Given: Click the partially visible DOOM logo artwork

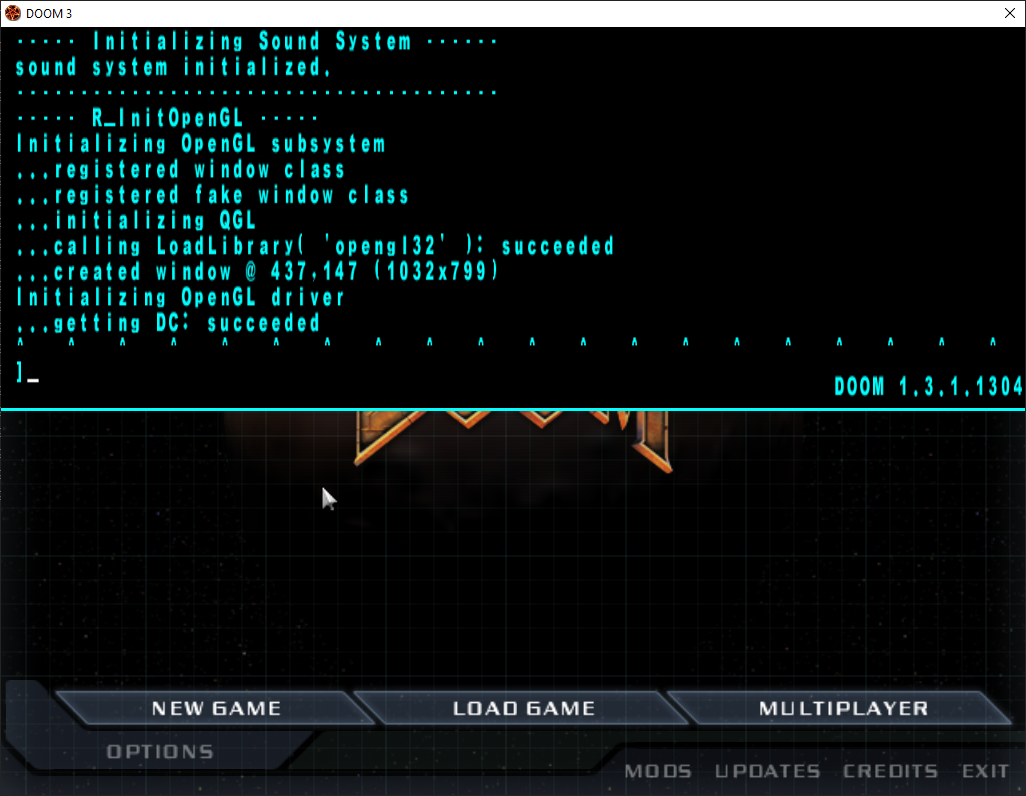Looking at the screenshot, I should coord(512,435).
